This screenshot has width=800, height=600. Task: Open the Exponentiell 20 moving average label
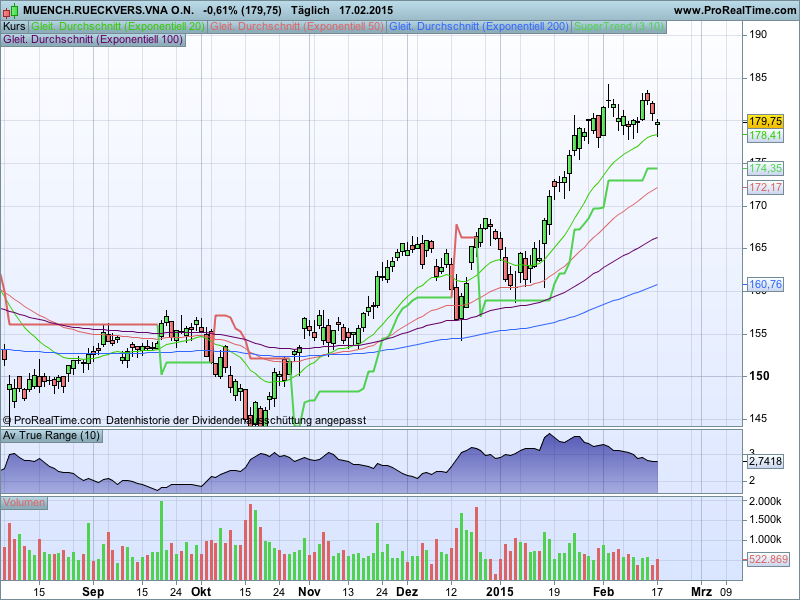[x=118, y=27]
